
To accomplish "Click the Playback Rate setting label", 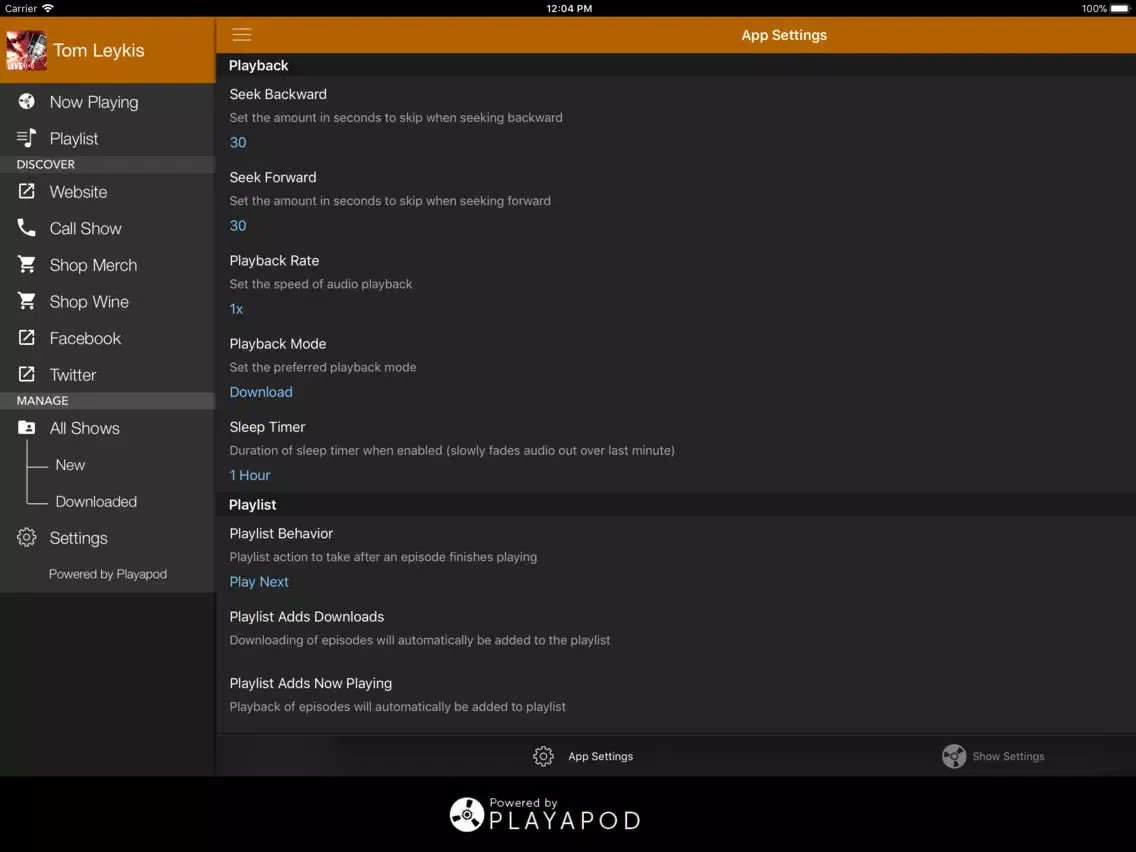I will pos(274,261).
